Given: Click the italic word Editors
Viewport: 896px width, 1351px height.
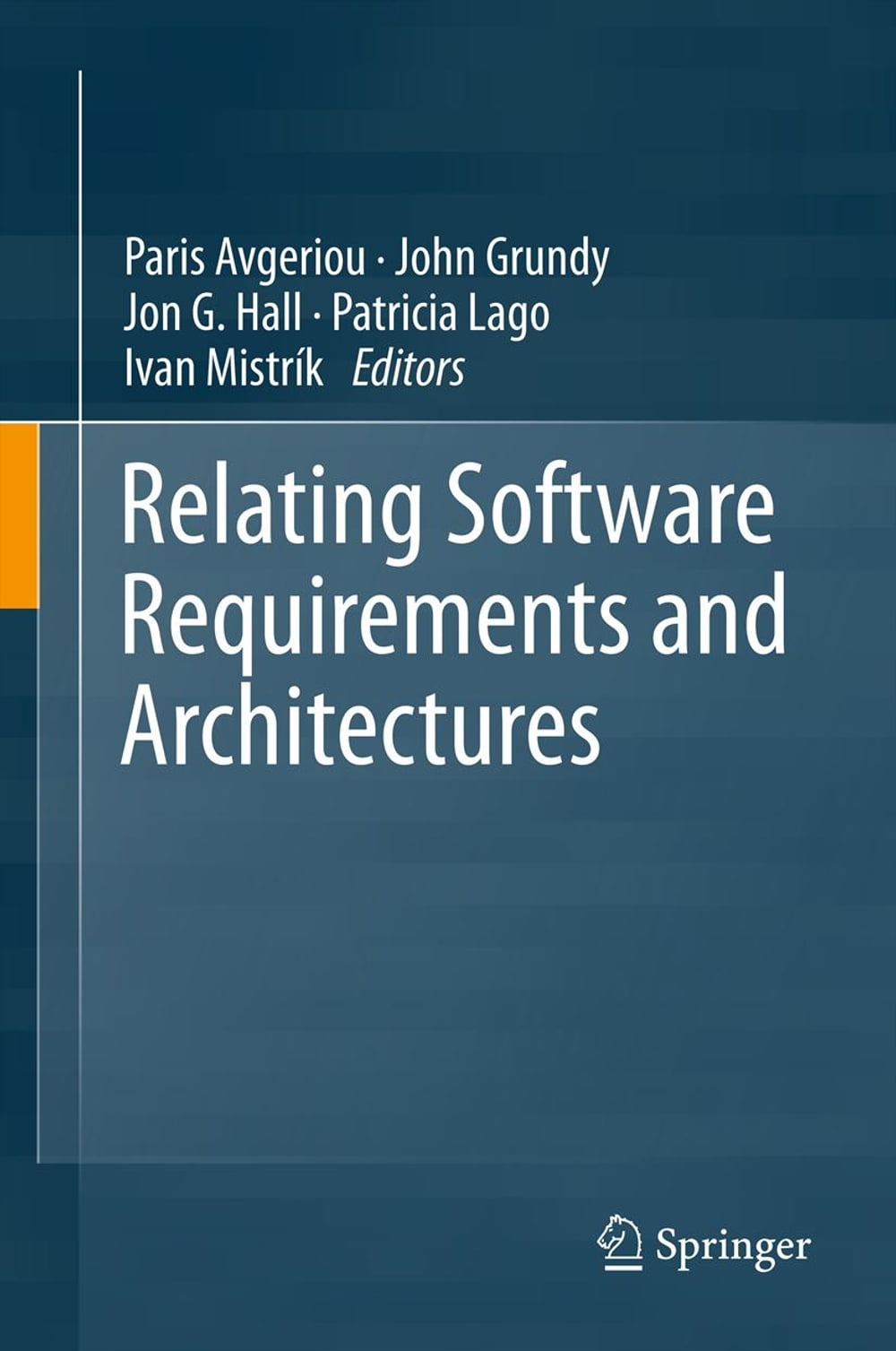Looking at the screenshot, I should coord(408,368).
